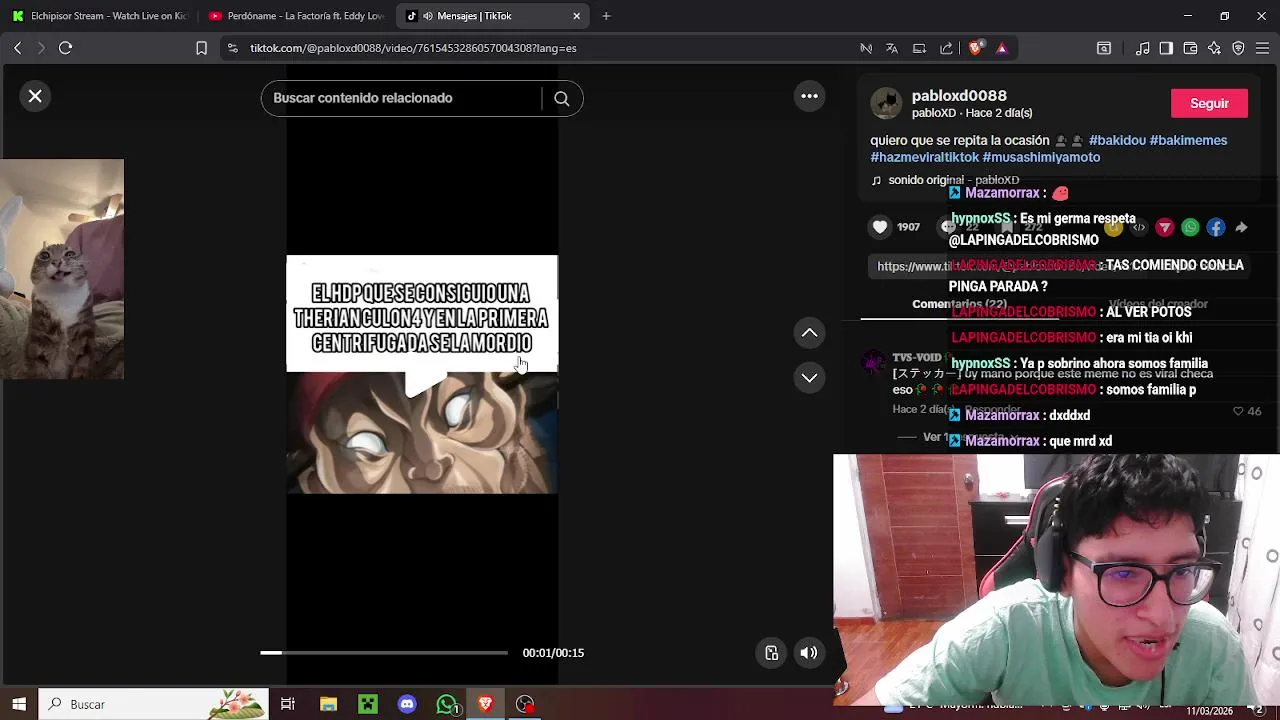Click the Seguir button
Image resolution: width=1280 pixels, height=720 pixels.
click(x=1209, y=103)
